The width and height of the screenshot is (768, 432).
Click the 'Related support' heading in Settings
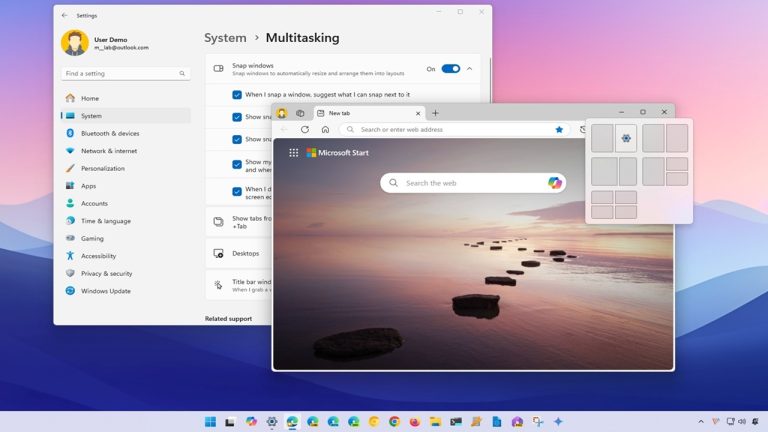(x=228, y=318)
